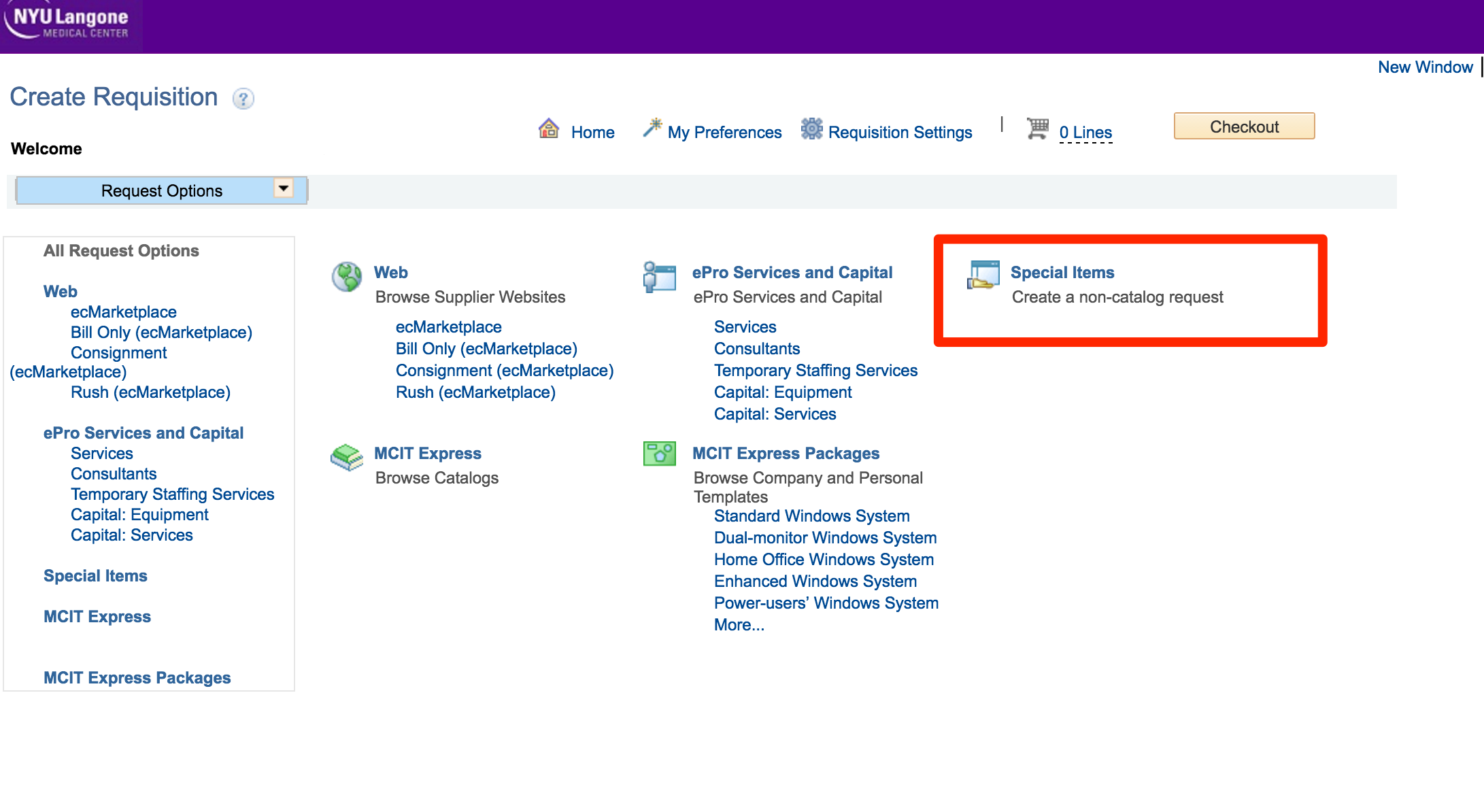Open Temporary Staffing Services in sidebar
The width and height of the screenshot is (1484, 812).
click(173, 494)
